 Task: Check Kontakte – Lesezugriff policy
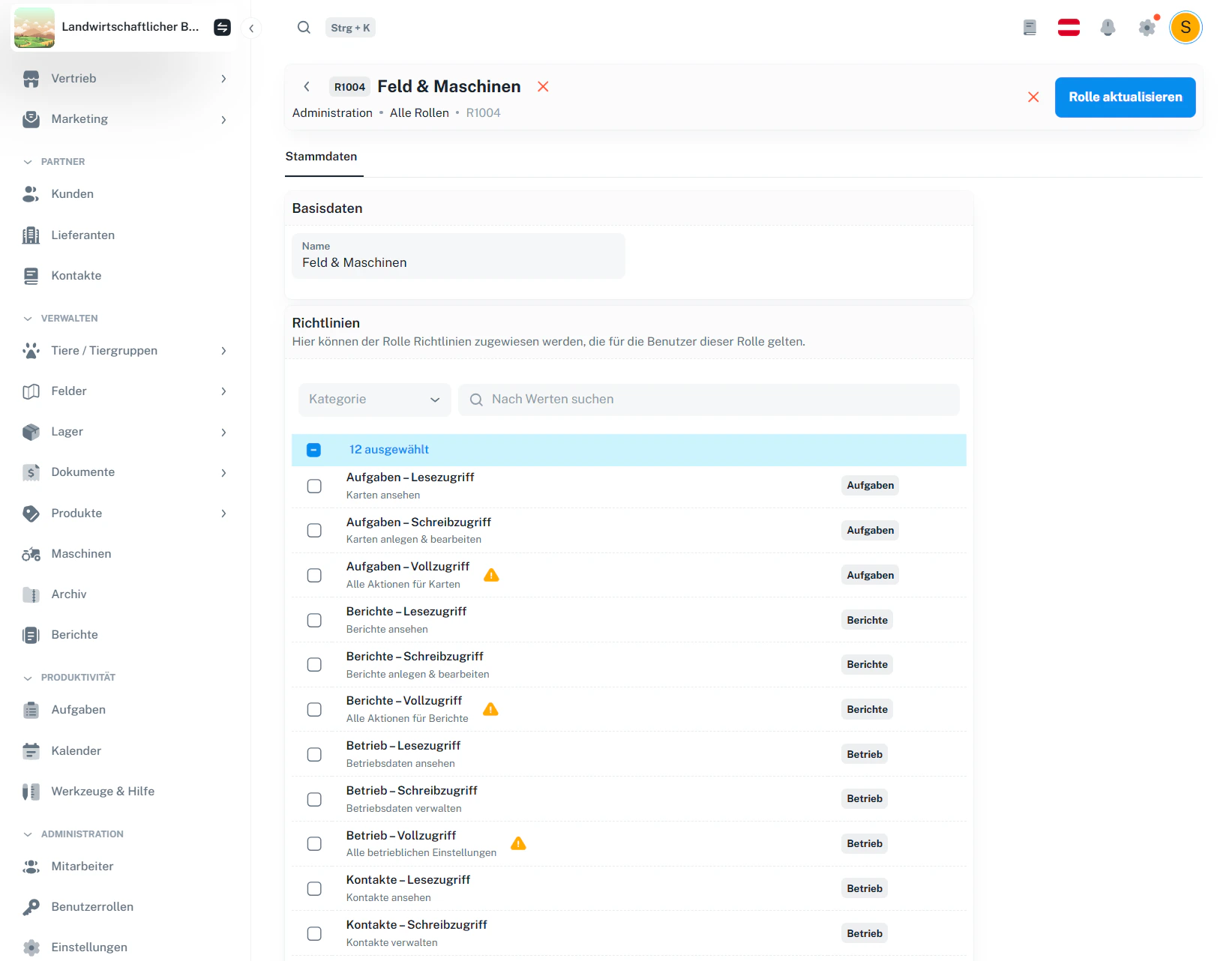[x=314, y=888]
